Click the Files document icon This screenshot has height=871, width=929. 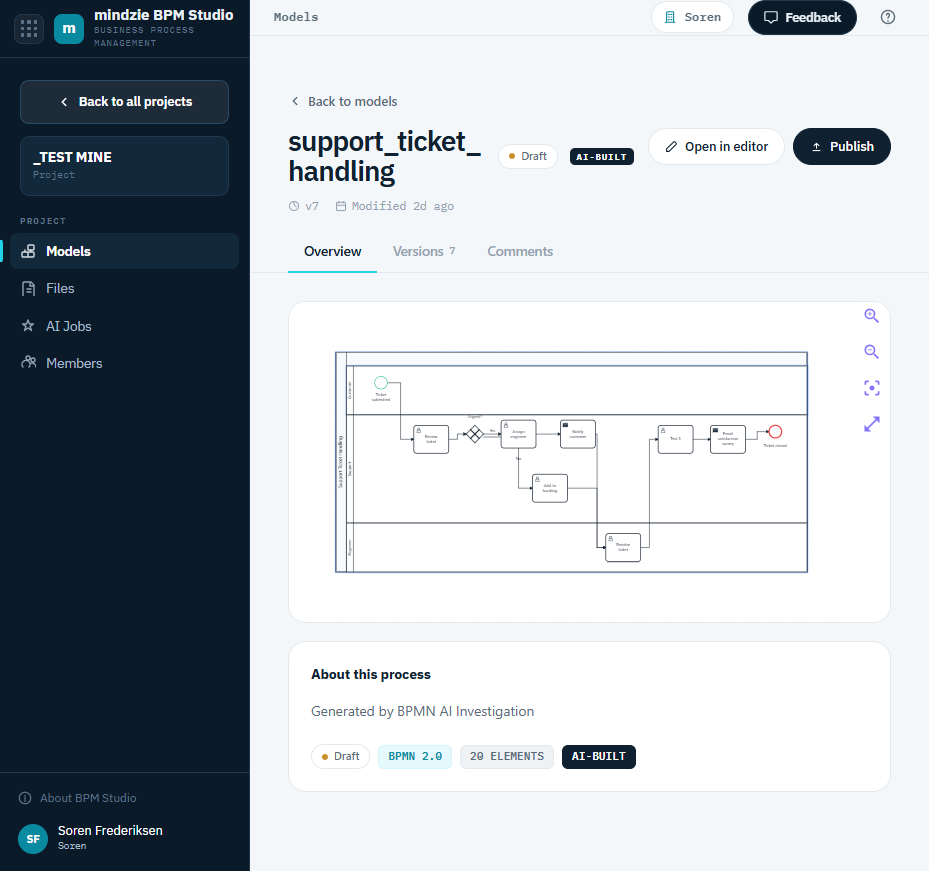pos(28,289)
